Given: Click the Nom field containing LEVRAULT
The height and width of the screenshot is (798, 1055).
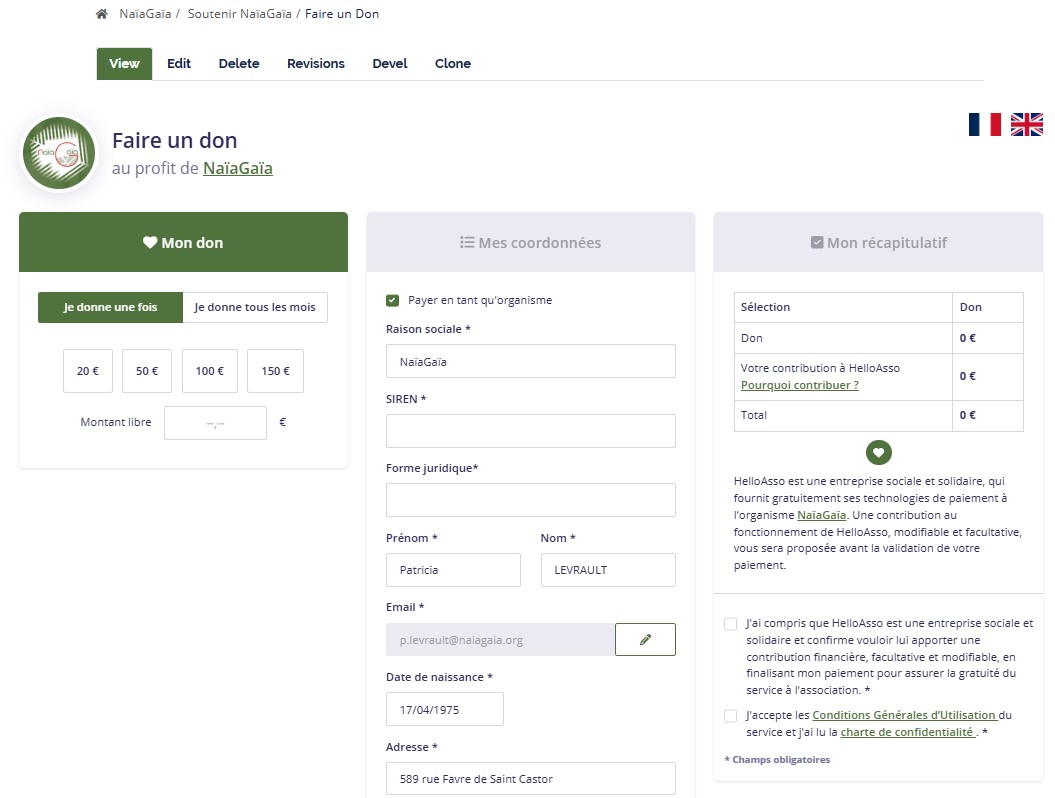Looking at the screenshot, I should click(x=608, y=570).
